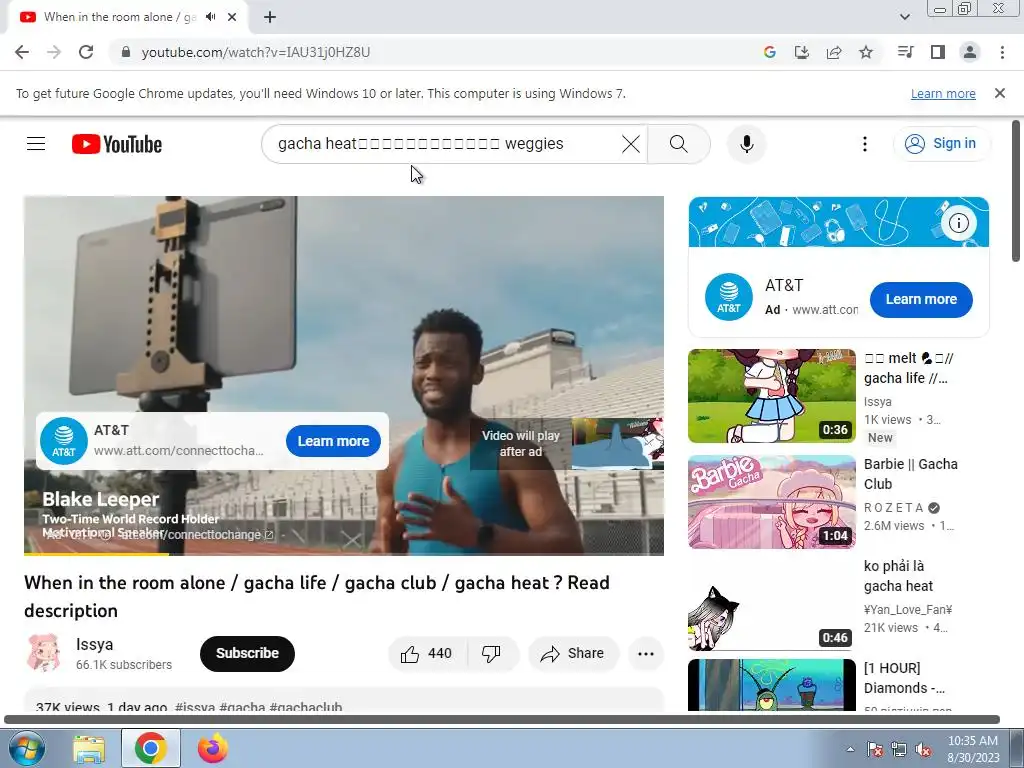The height and width of the screenshot is (768, 1024).
Task: Click AT&T logo in sidebar ad
Action: coord(728,297)
